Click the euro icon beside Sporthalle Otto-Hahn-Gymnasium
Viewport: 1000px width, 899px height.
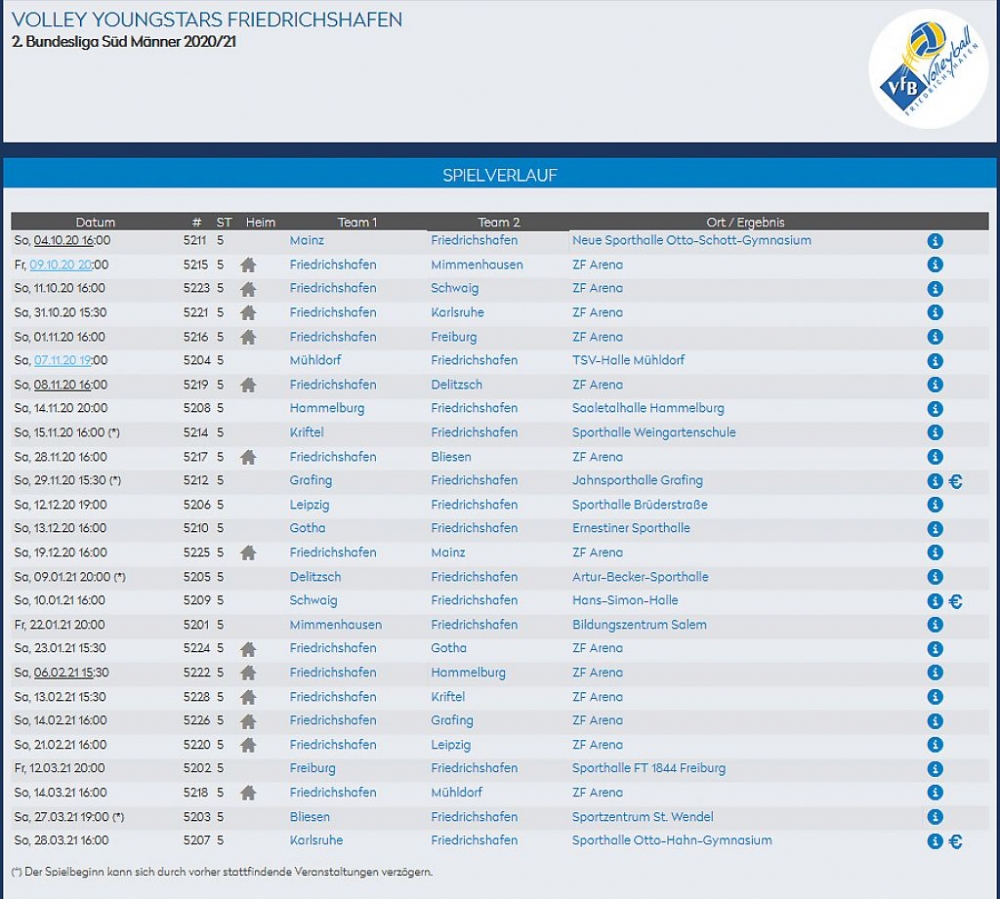[955, 841]
